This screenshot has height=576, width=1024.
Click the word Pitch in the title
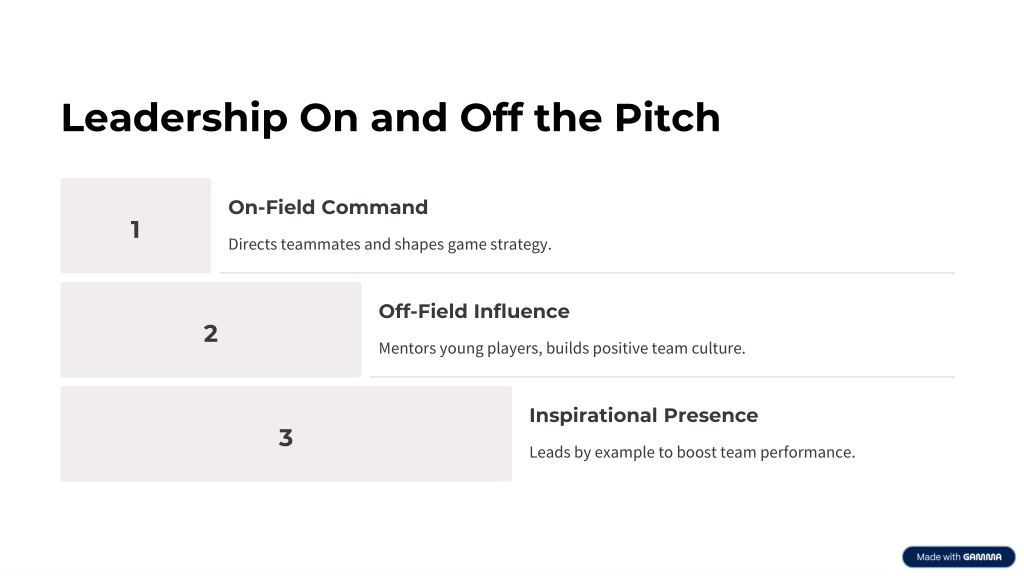point(667,118)
